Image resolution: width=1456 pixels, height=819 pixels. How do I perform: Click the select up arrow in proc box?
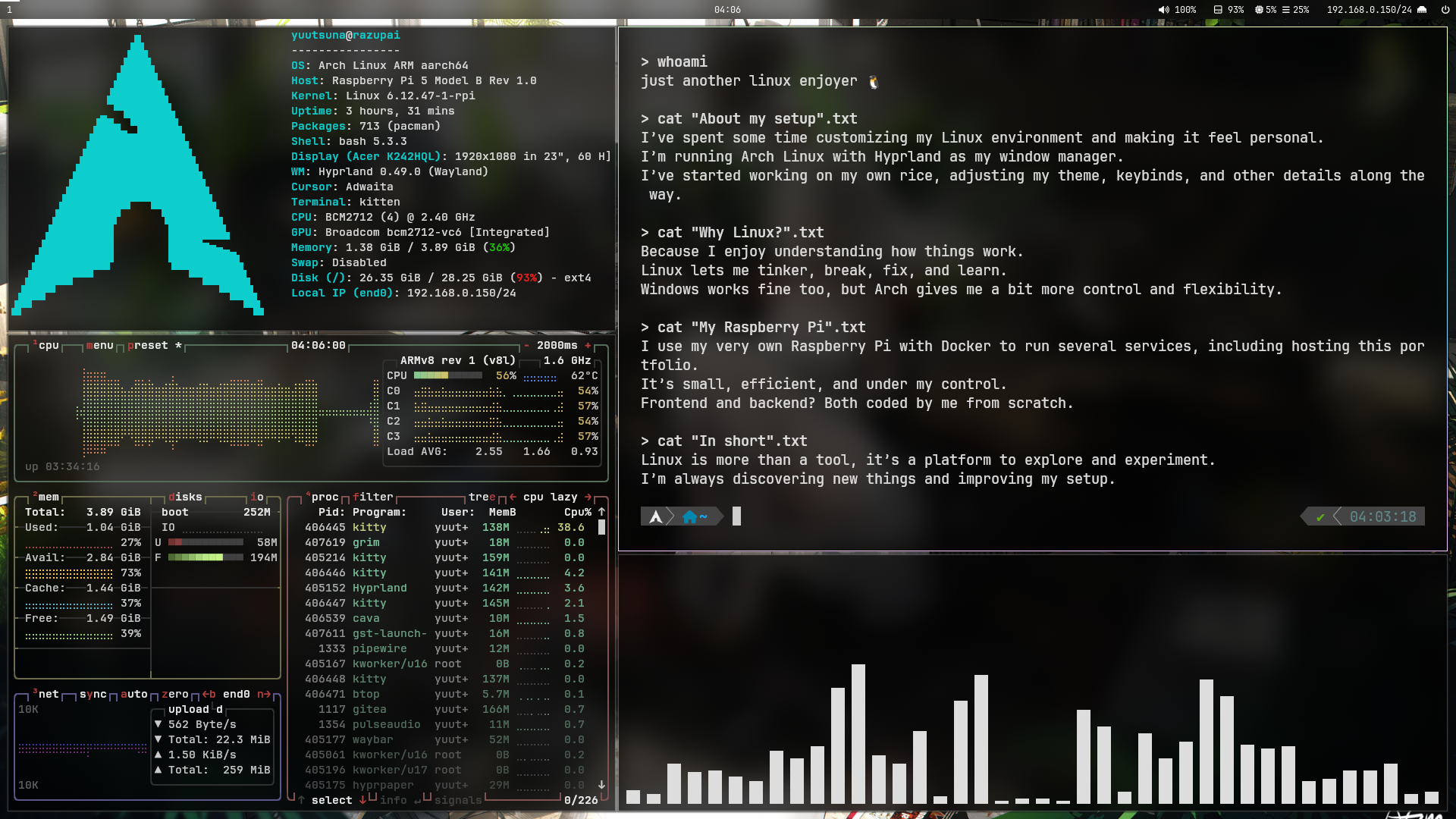click(301, 800)
